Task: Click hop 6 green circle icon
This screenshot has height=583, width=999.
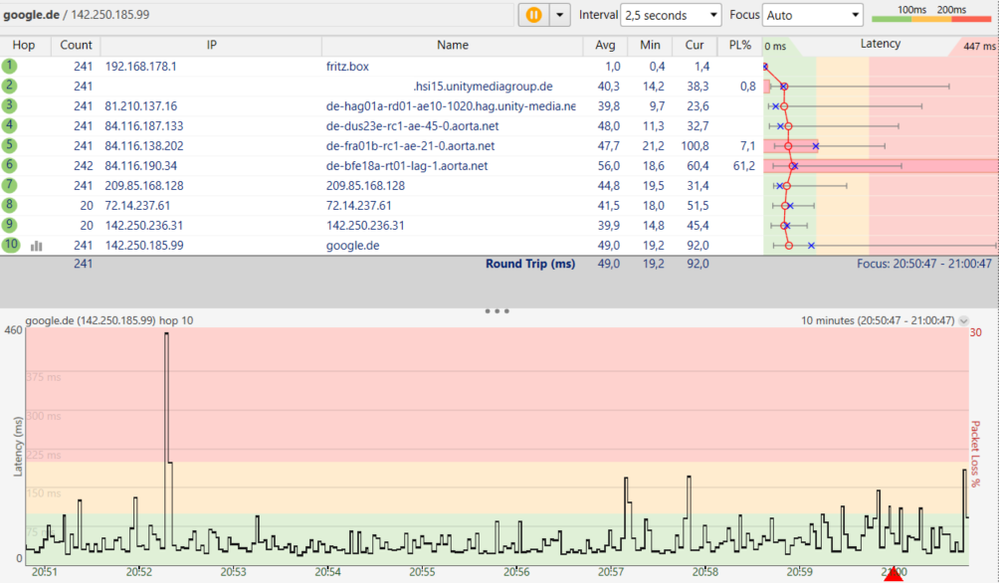Action: click(10, 166)
